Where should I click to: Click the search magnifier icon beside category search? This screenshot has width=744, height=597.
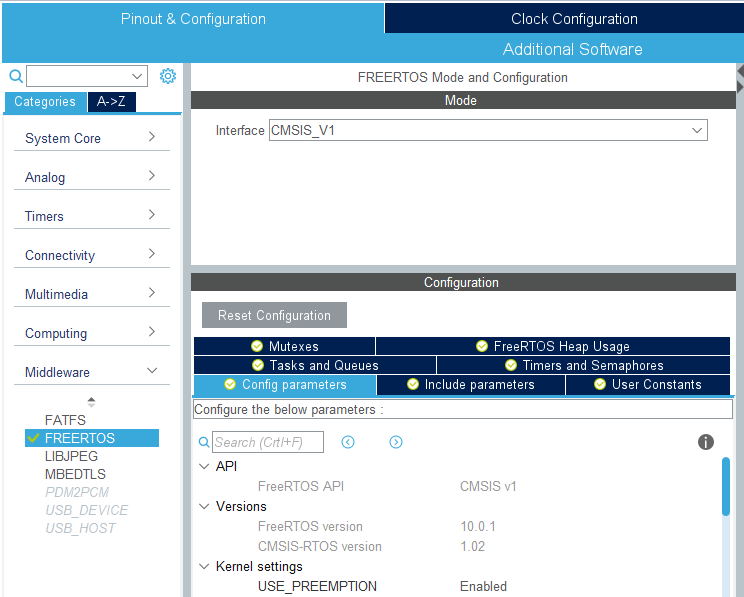click(x=15, y=76)
